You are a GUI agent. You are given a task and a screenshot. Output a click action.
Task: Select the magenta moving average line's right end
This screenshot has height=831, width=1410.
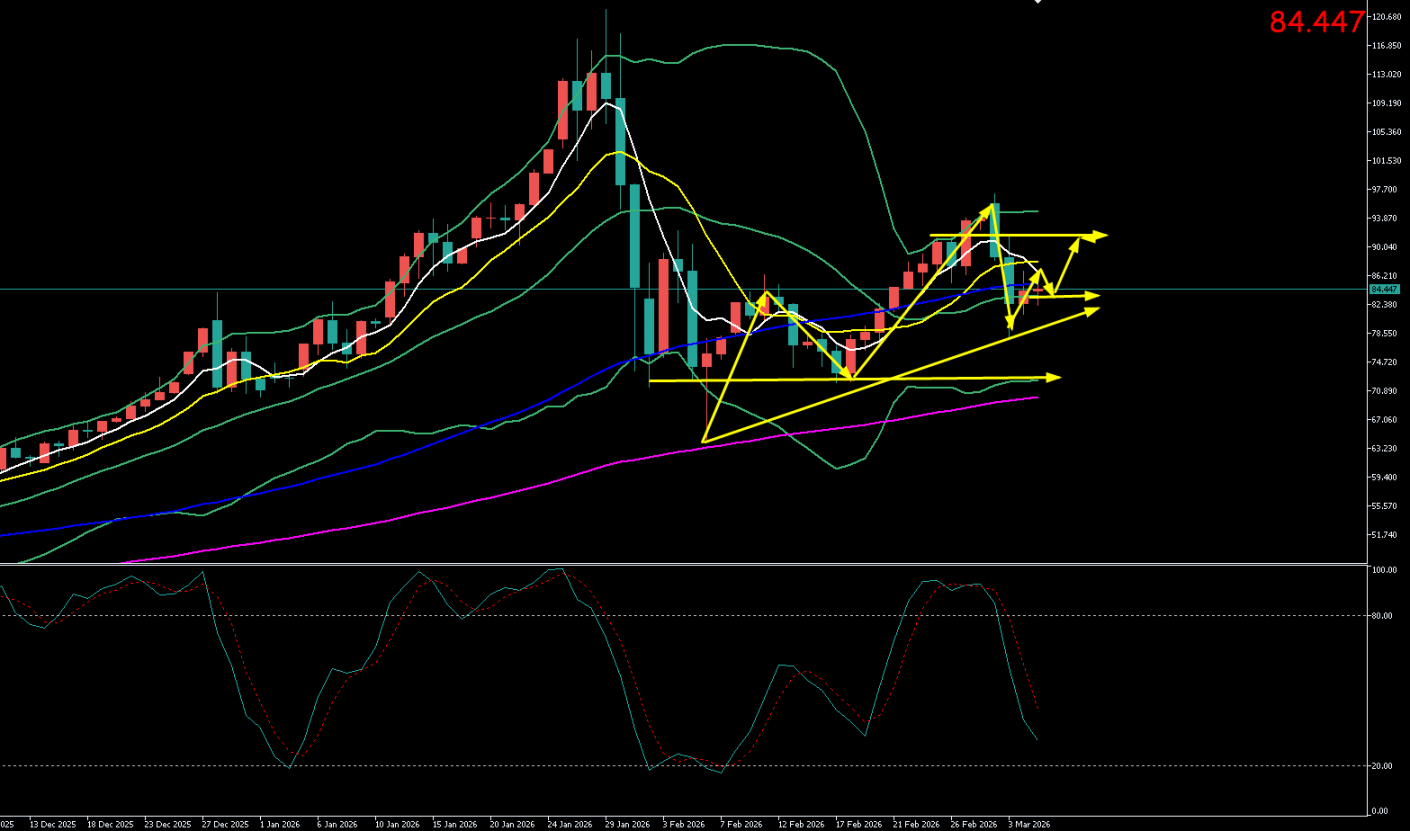(1036, 397)
